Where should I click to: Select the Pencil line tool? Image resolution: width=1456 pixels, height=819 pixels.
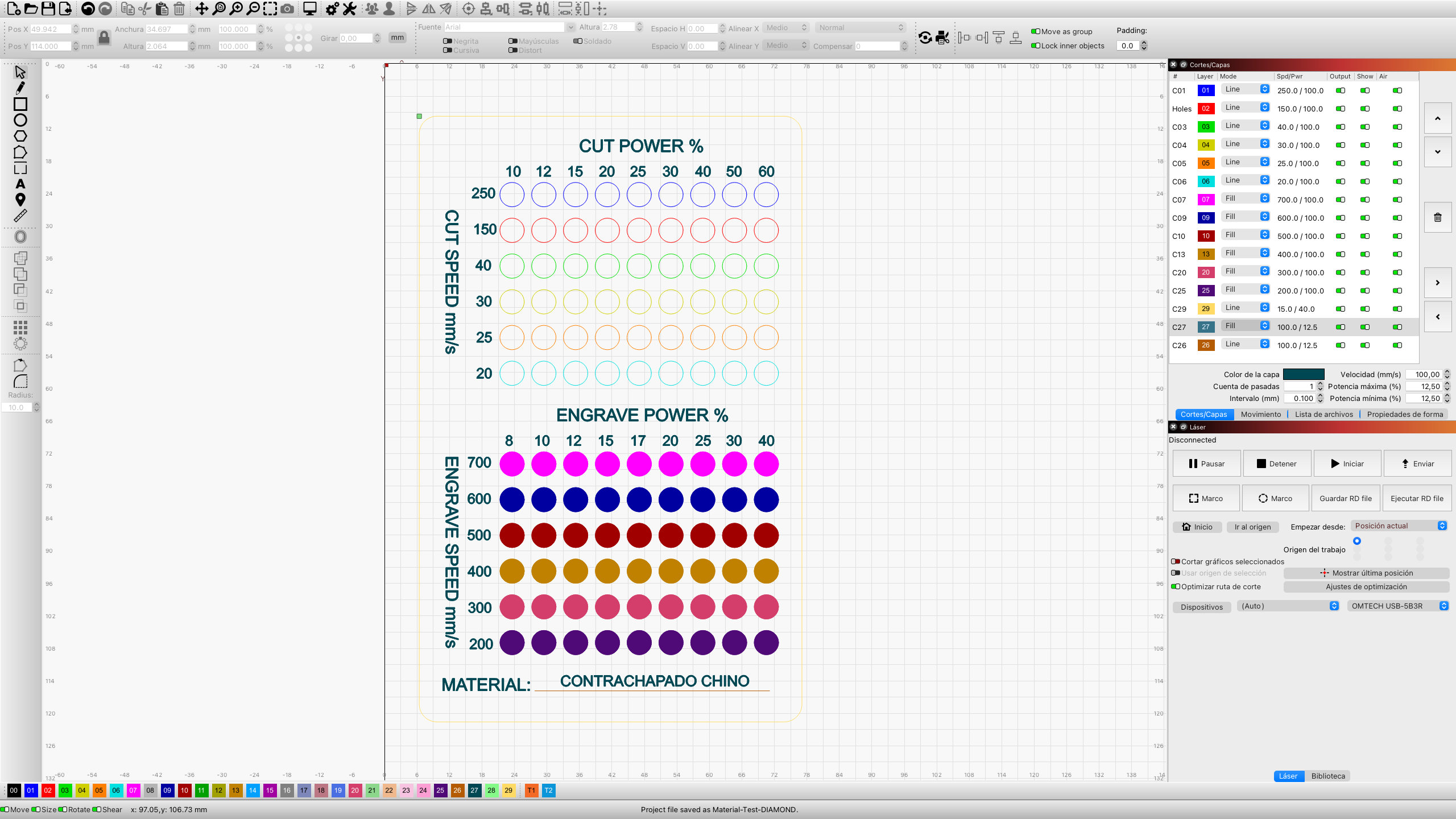[x=20, y=88]
